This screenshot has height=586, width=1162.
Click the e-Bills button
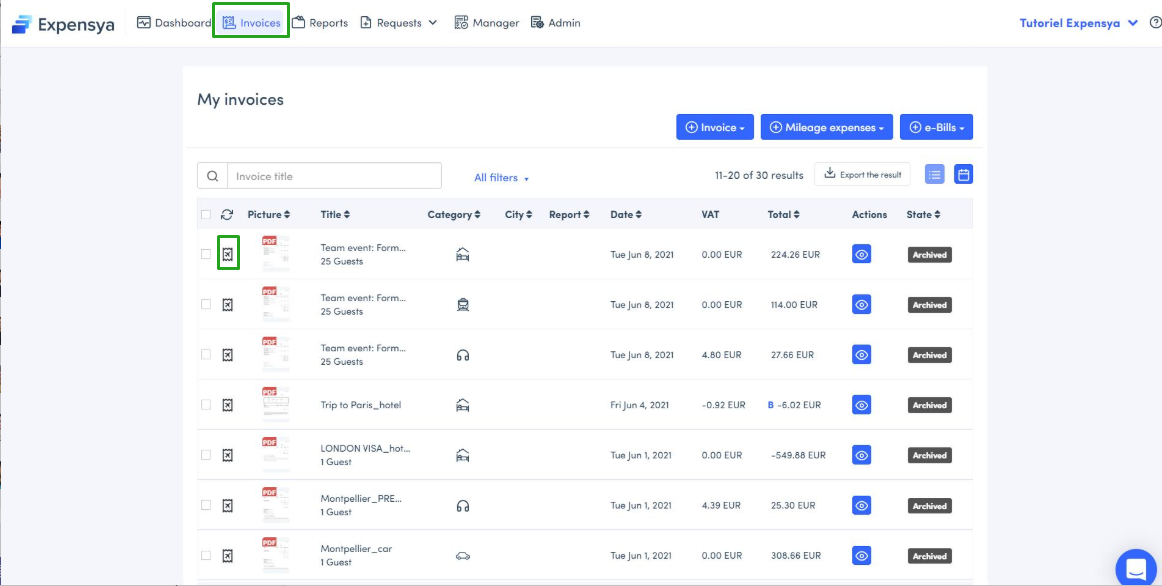(x=936, y=128)
